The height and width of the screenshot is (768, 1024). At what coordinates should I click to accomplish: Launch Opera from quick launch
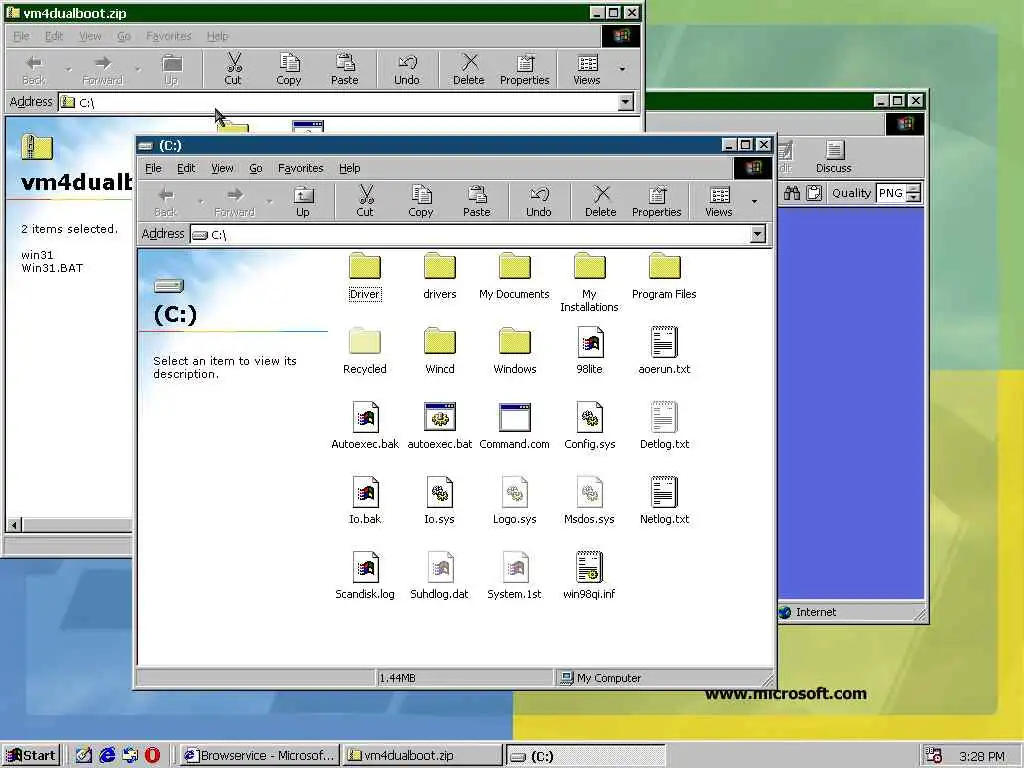152,756
